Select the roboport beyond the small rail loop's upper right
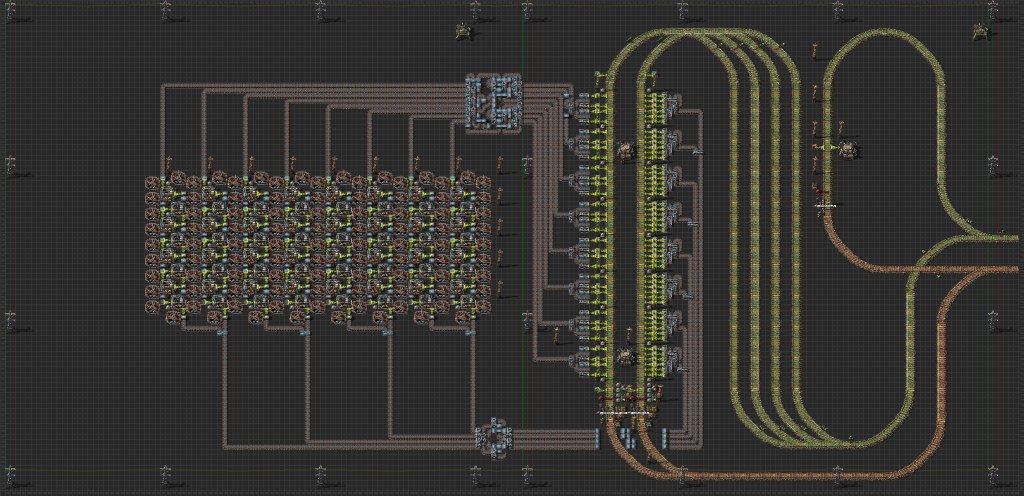The image size is (1024, 496). click(x=979, y=31)
